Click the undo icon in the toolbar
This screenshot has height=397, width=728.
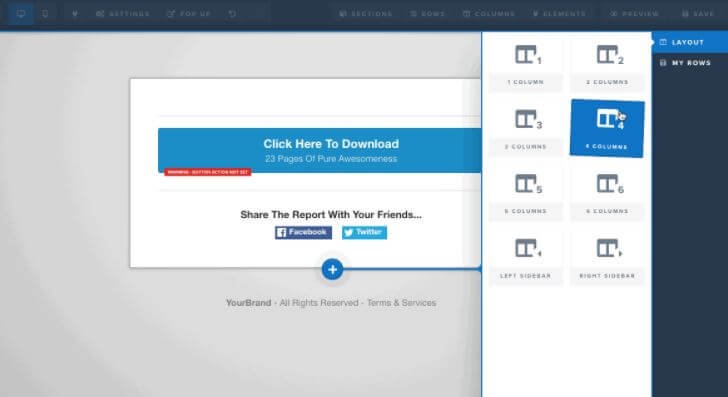[x=232, y=14]
